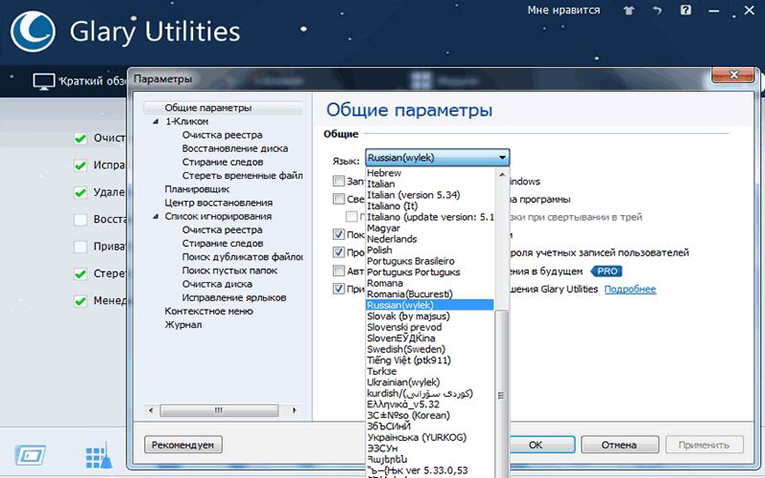Select Восстановление диска tree item
The image size is (765, 478).
(235, 148)
